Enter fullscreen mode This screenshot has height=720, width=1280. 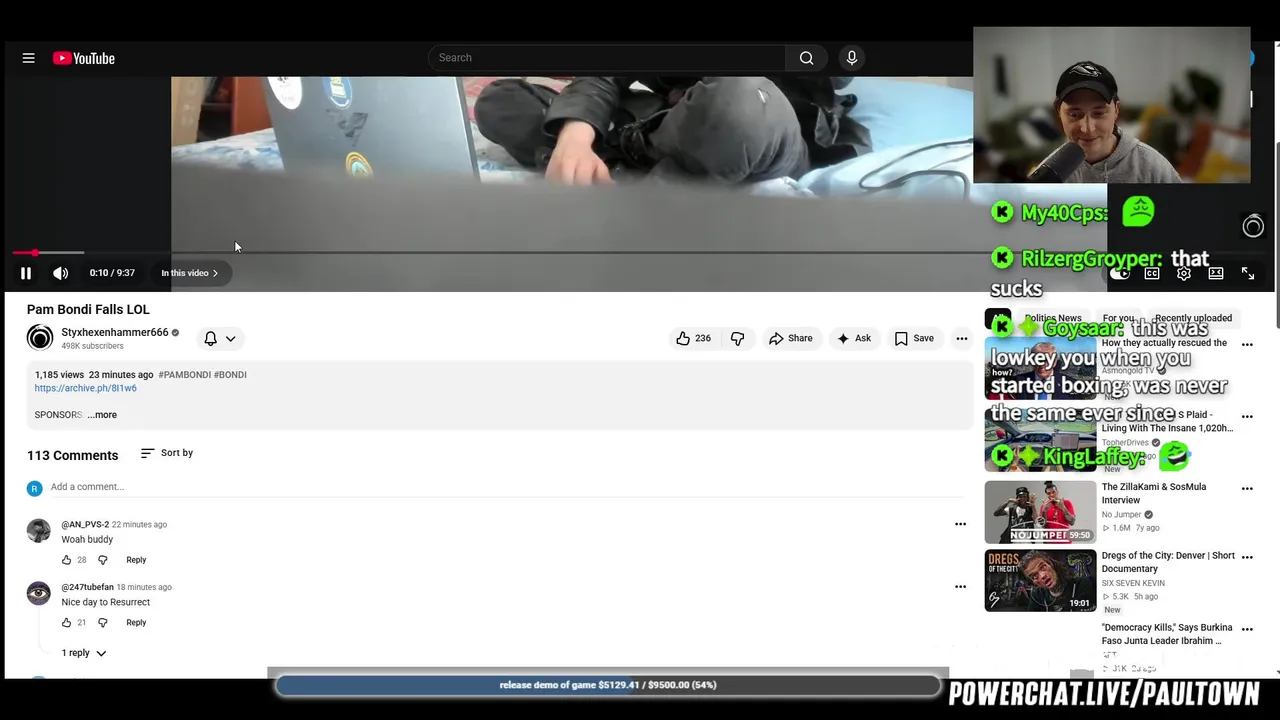(1248, 273)
